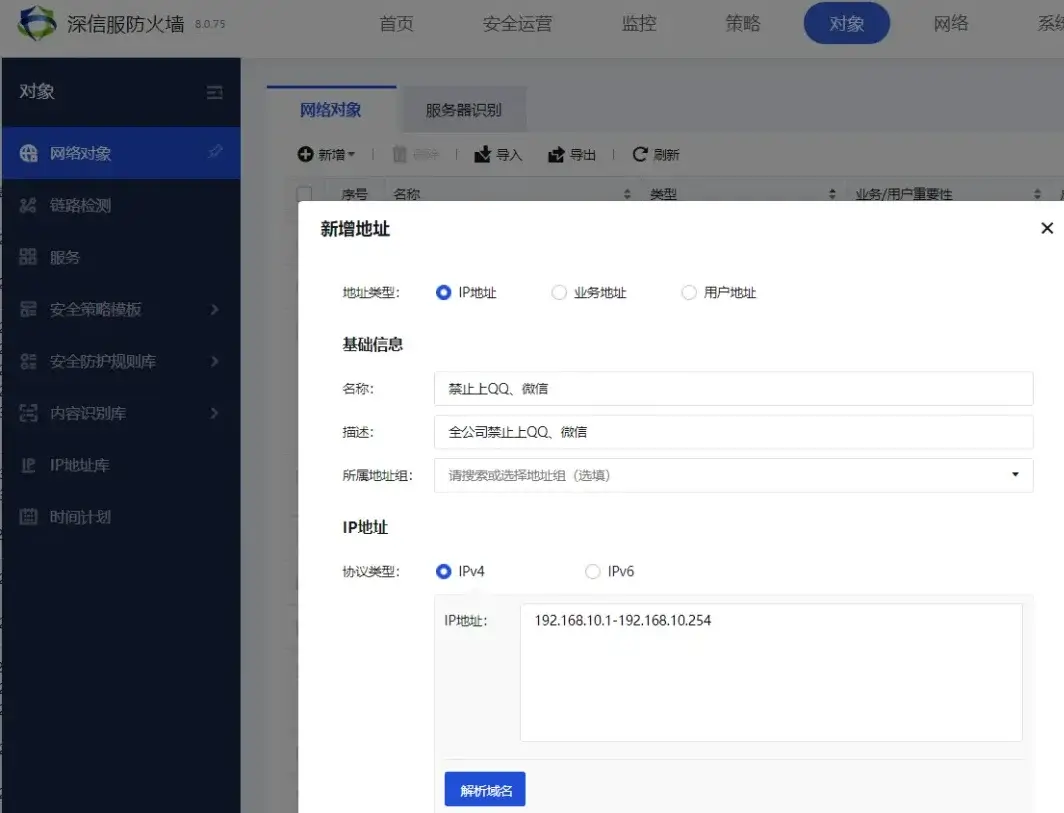
Task: Sort by 业务/用户重要性 column arrows
Action: pyautogui.click(x=1037, y=194)
